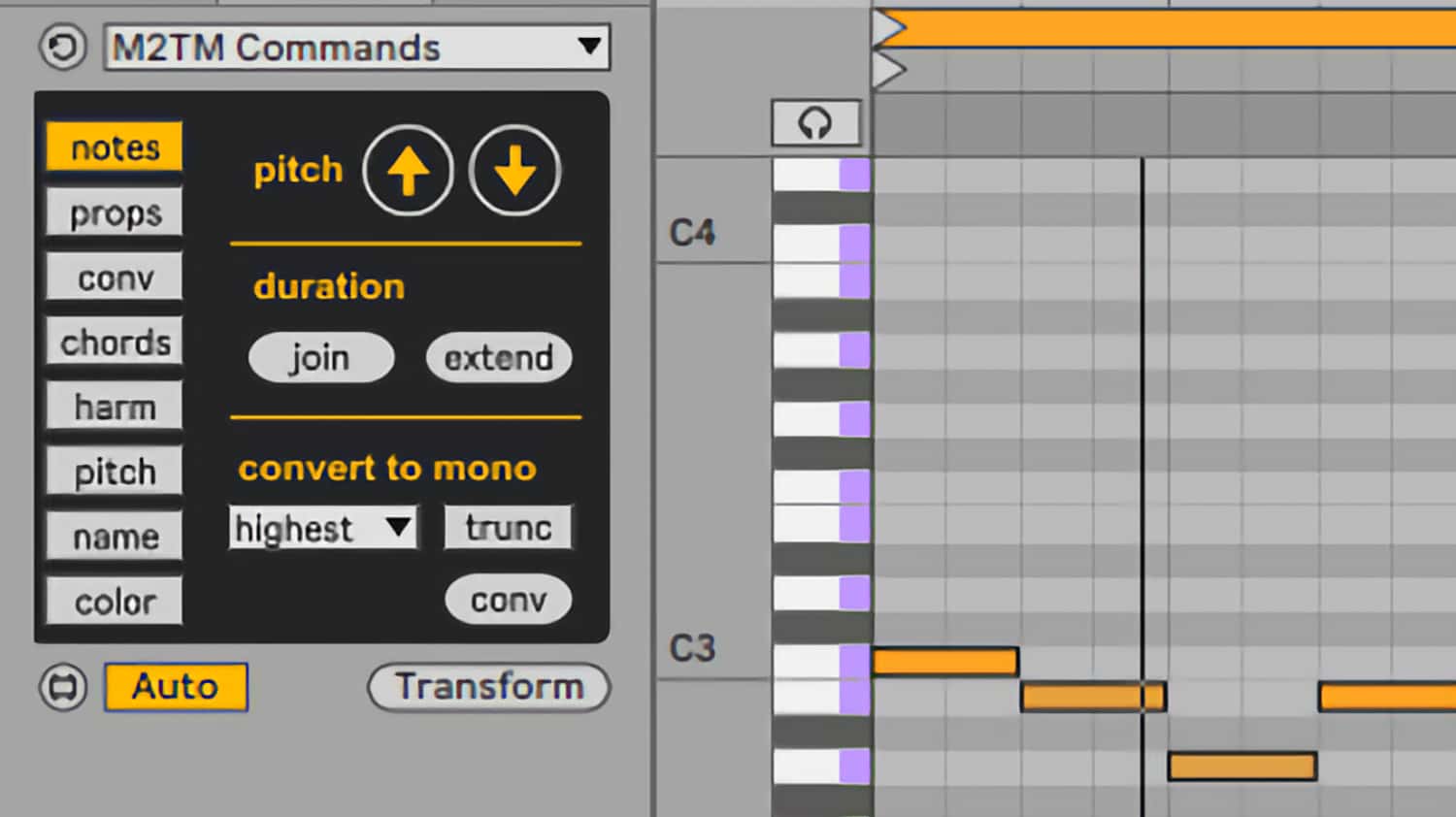Click the pitch down arrow button
1456x817 pixels.
tap(514, 171)
